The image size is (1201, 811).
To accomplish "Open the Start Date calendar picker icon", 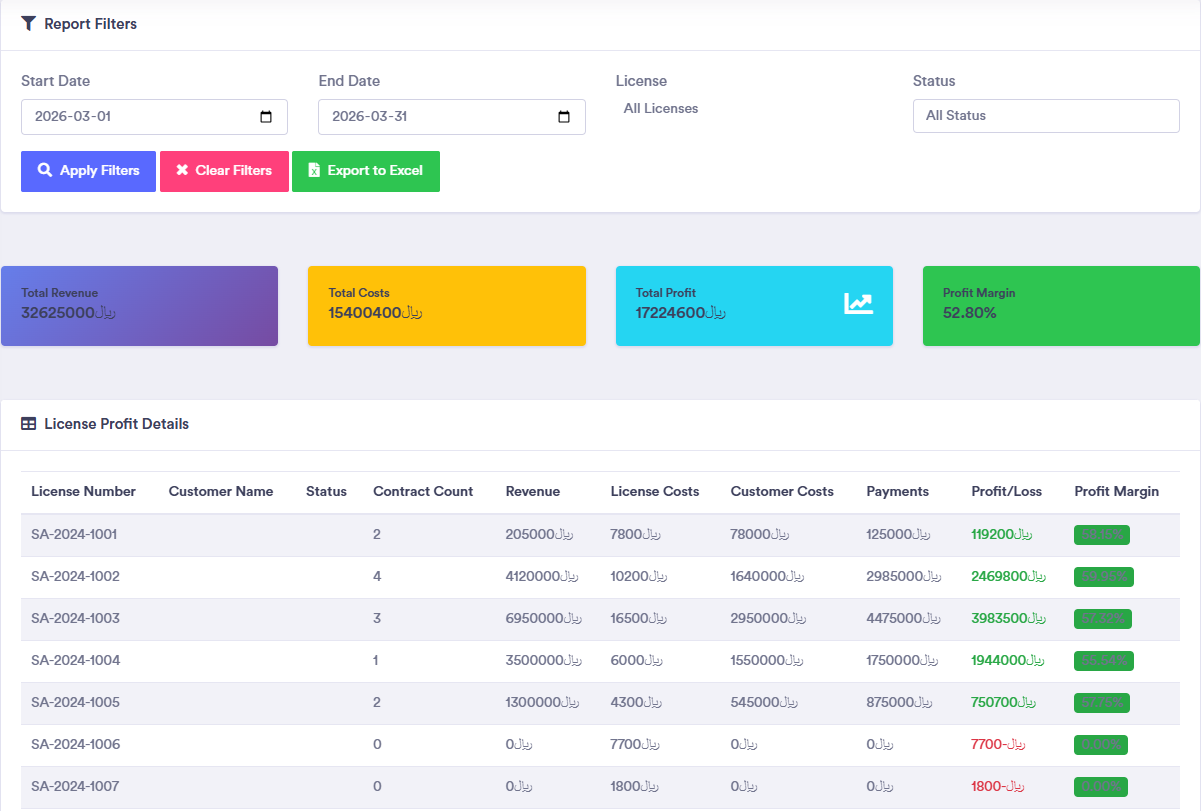I will point(266,117).
